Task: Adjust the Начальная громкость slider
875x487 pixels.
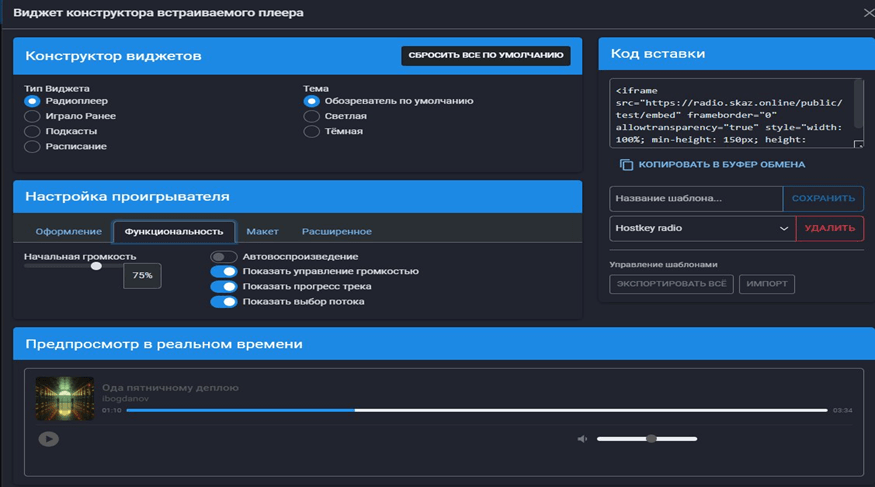Action: click(x=96, y=266)
